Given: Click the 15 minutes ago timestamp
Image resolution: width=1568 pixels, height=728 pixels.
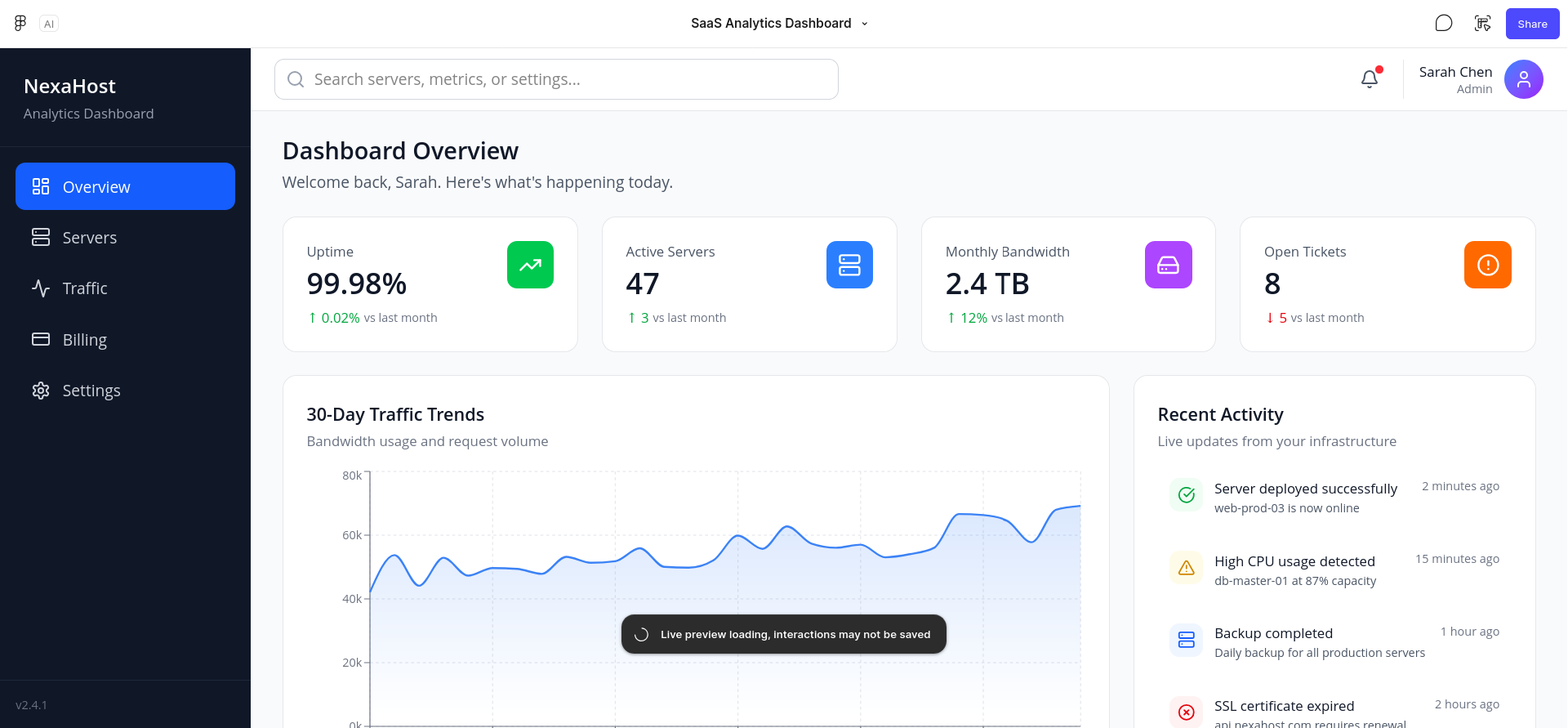Looking at the screenshot, I should click(1457, 559).
